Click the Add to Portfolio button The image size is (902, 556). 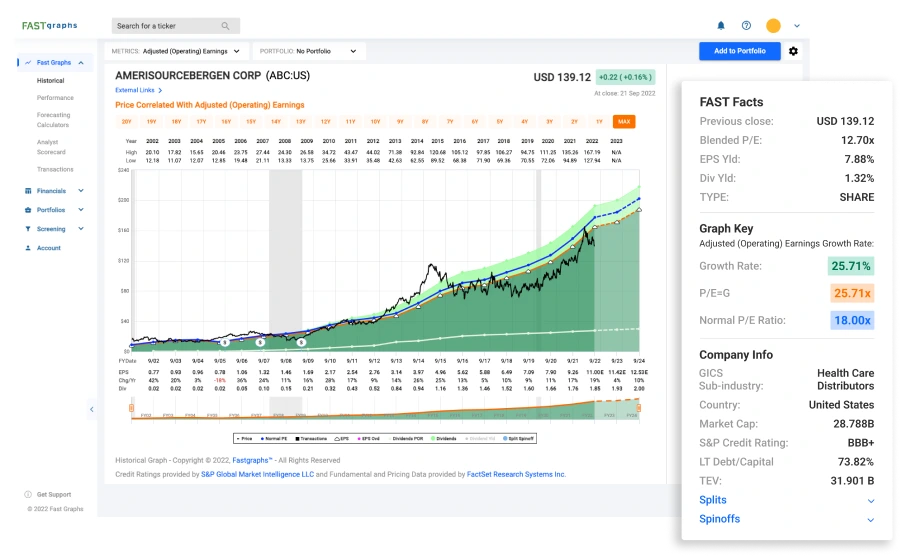[740, 51]
